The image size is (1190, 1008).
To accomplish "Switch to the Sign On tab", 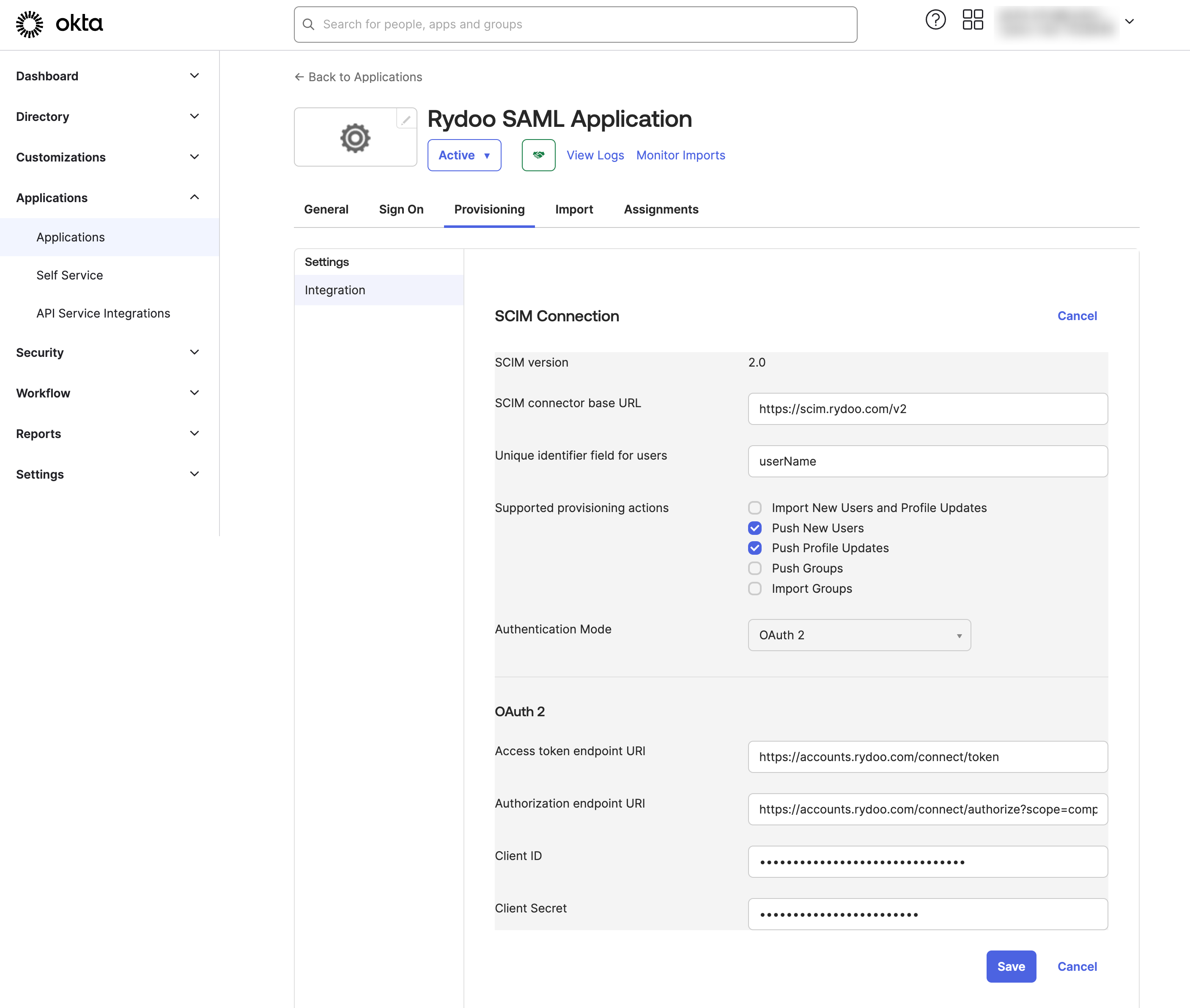I will [401, 209].
